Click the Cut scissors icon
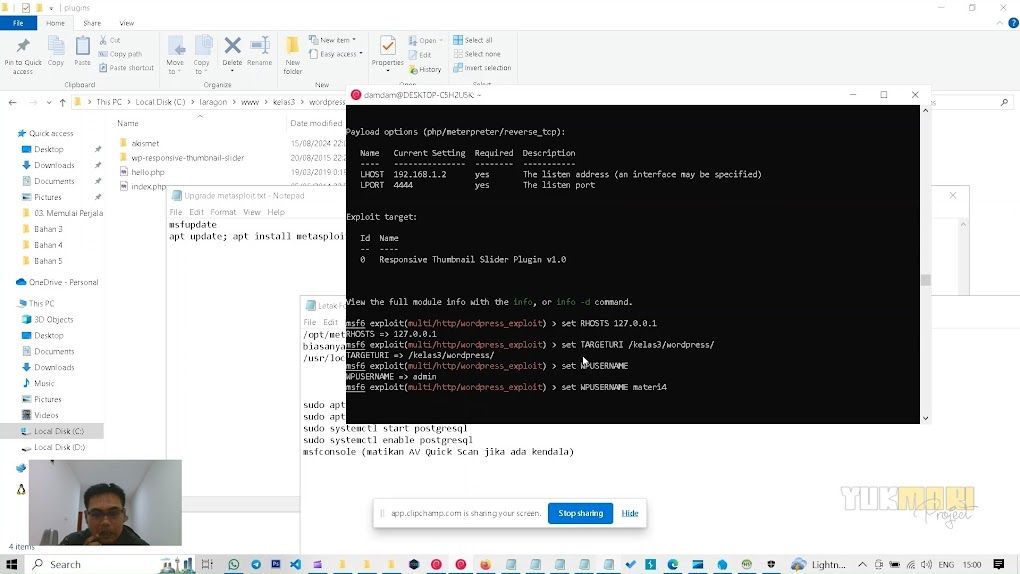Image resolution: width=1020 pixels, height=574 pixels. [x=103, y=40]
